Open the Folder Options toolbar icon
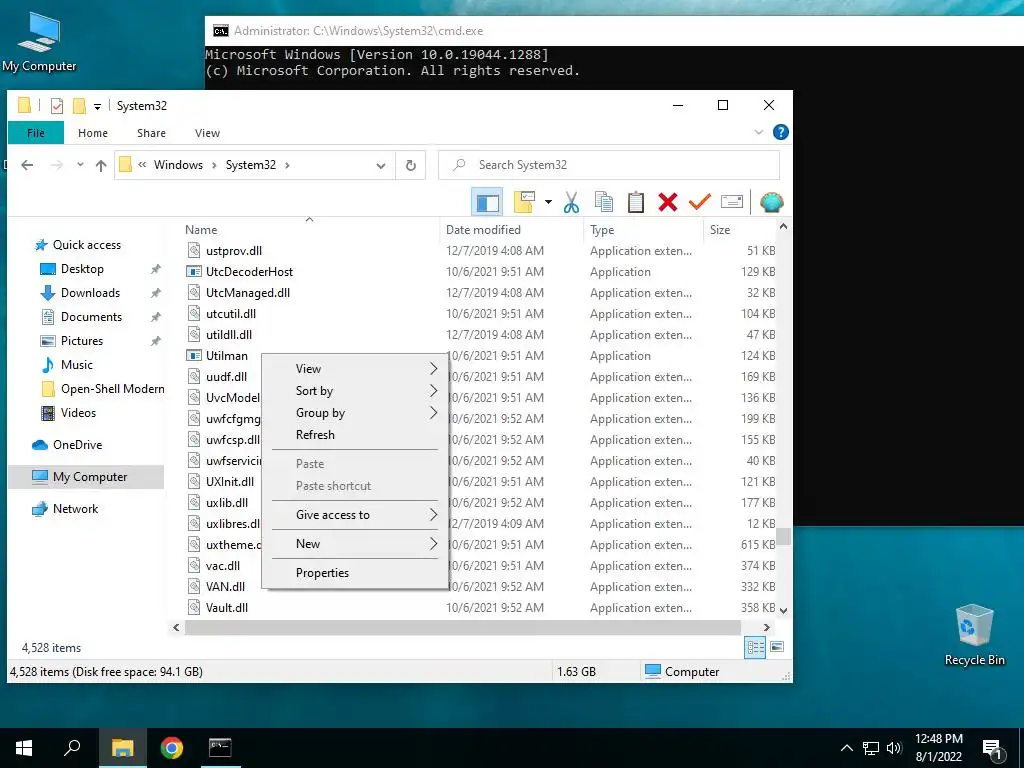Viewport: 1024px width, 768px height. [524, 202]
